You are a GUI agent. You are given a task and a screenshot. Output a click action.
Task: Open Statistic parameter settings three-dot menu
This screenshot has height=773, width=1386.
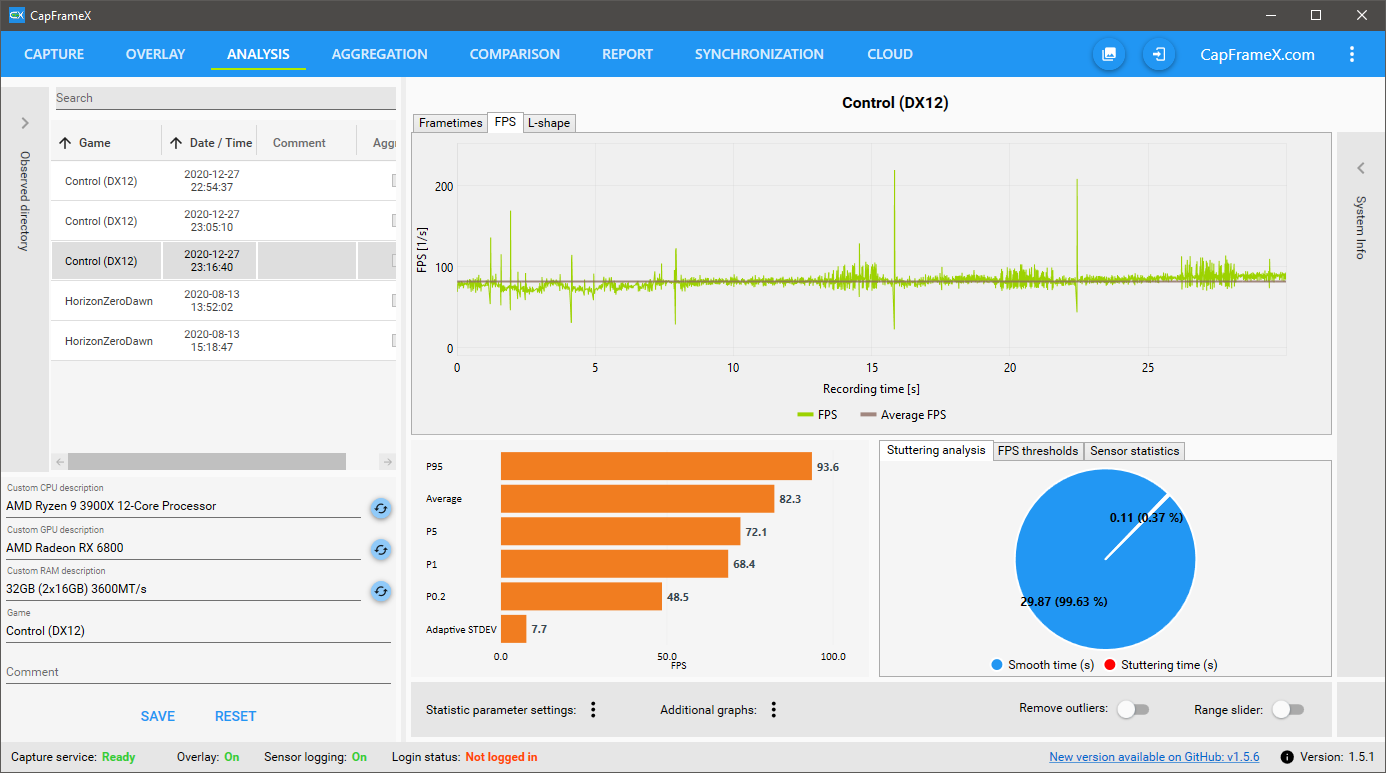(x=593, y=710)
